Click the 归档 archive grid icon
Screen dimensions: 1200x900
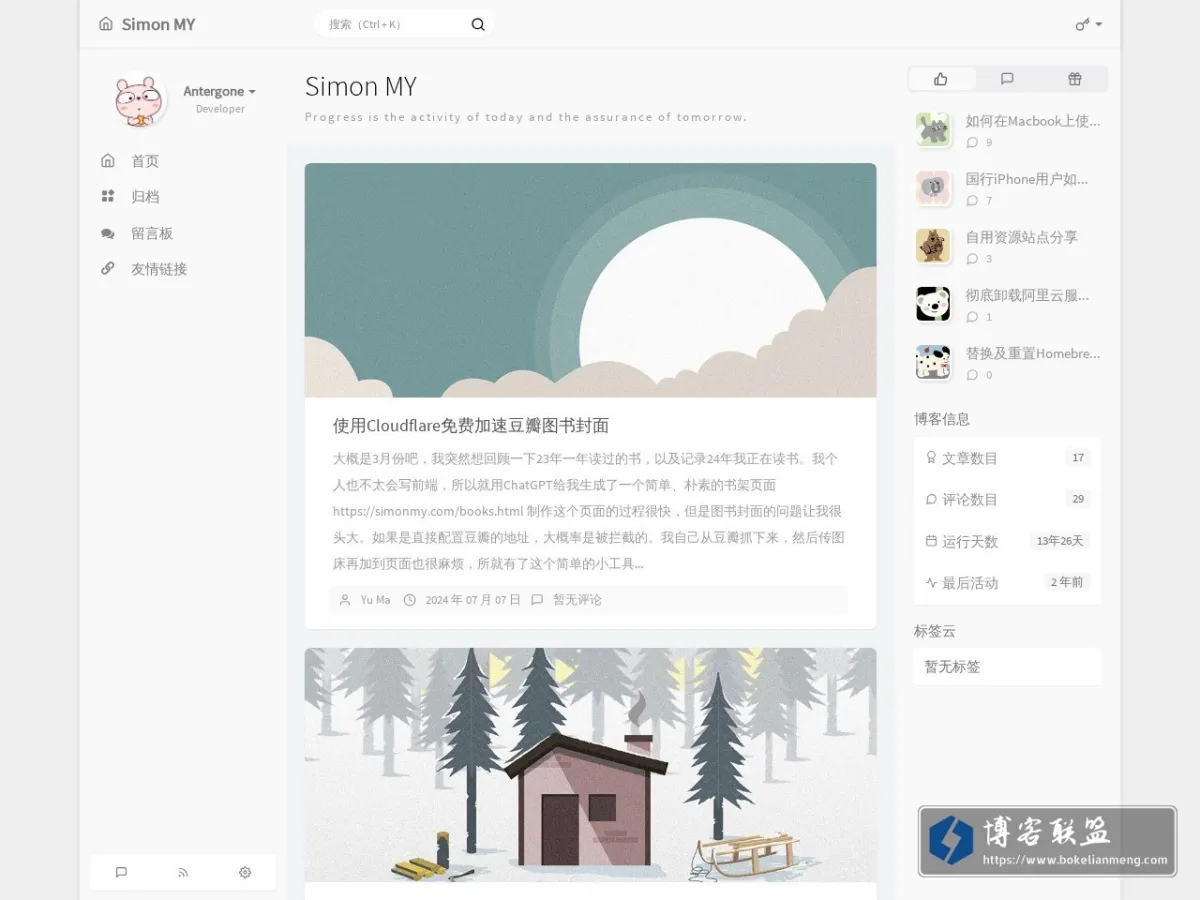click(108, 197)
